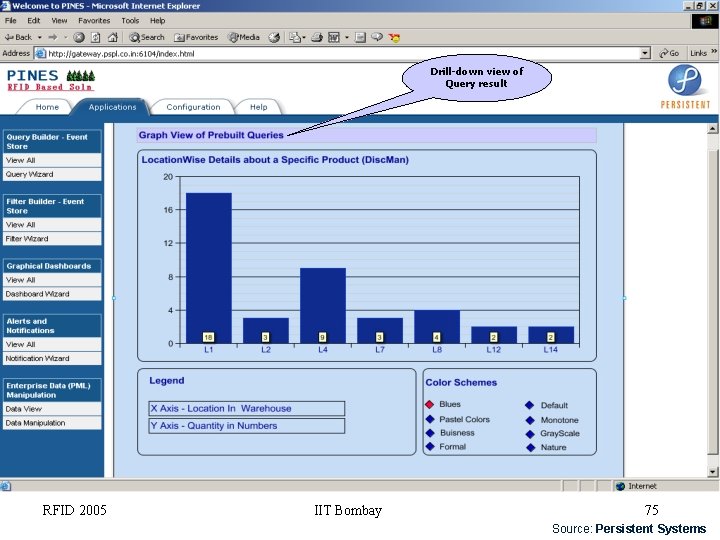Click View All under Query Builder
Image resolution: width=720 pixels, height=540 pixels.
(x=52, y=160)
